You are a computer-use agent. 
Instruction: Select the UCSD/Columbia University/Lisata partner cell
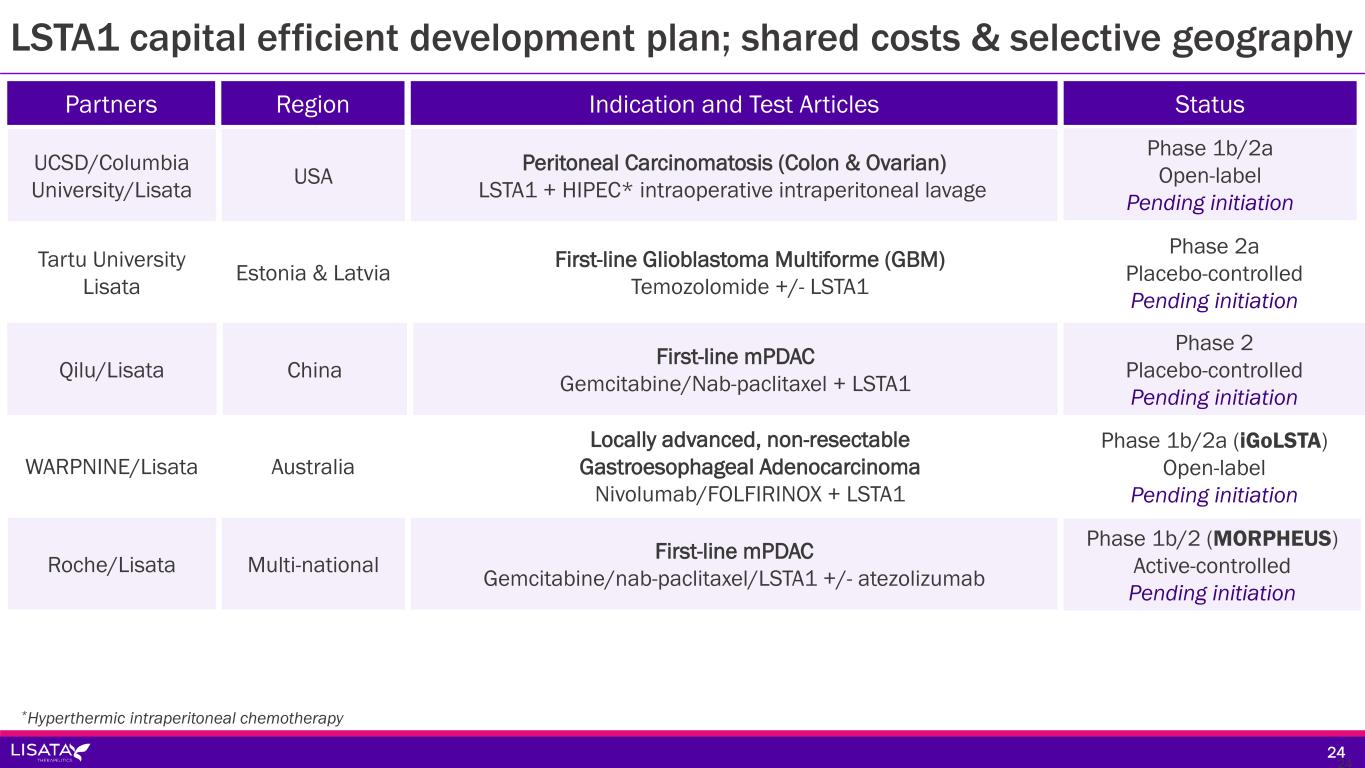111,175
